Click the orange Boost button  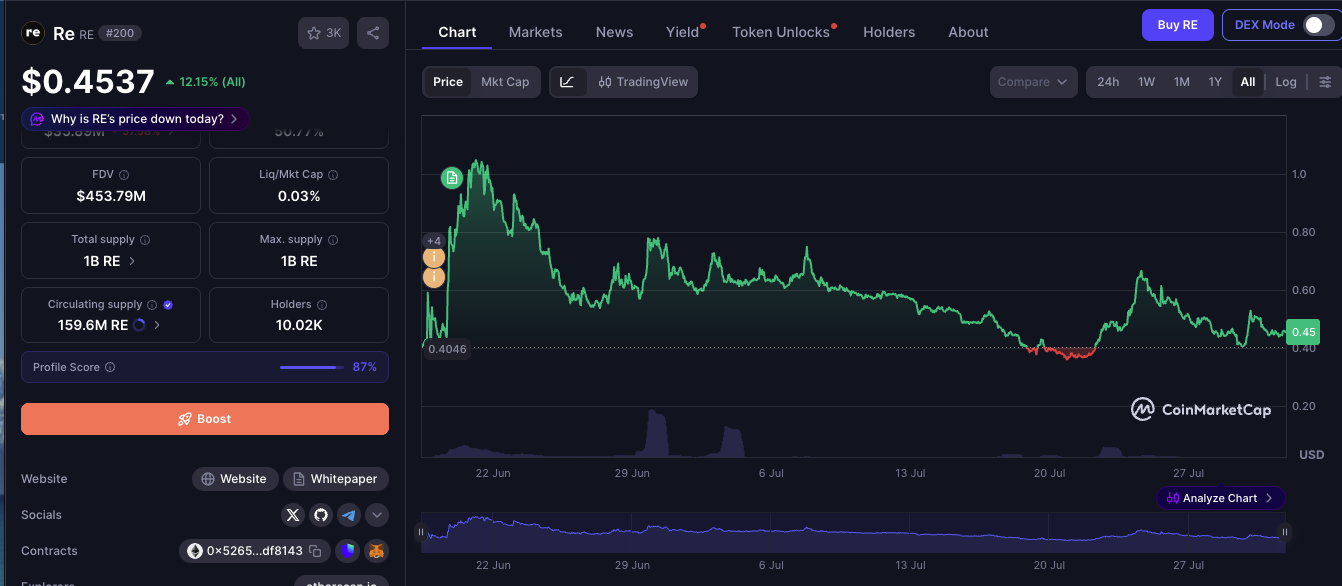tap(205, 419)
